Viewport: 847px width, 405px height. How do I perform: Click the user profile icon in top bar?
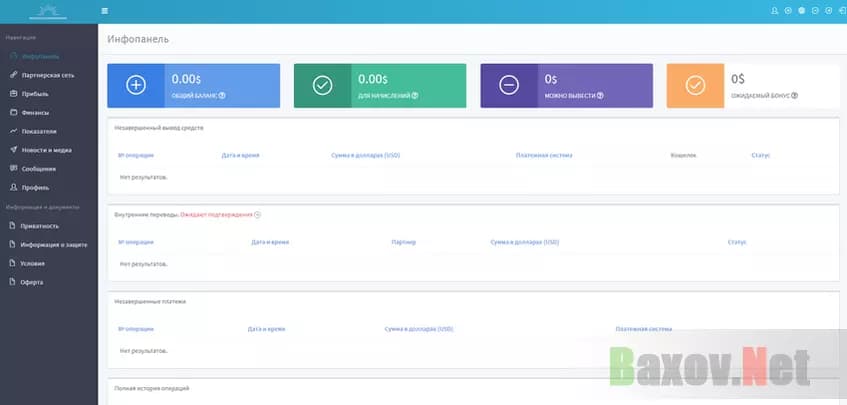click(x=775, y=11)
